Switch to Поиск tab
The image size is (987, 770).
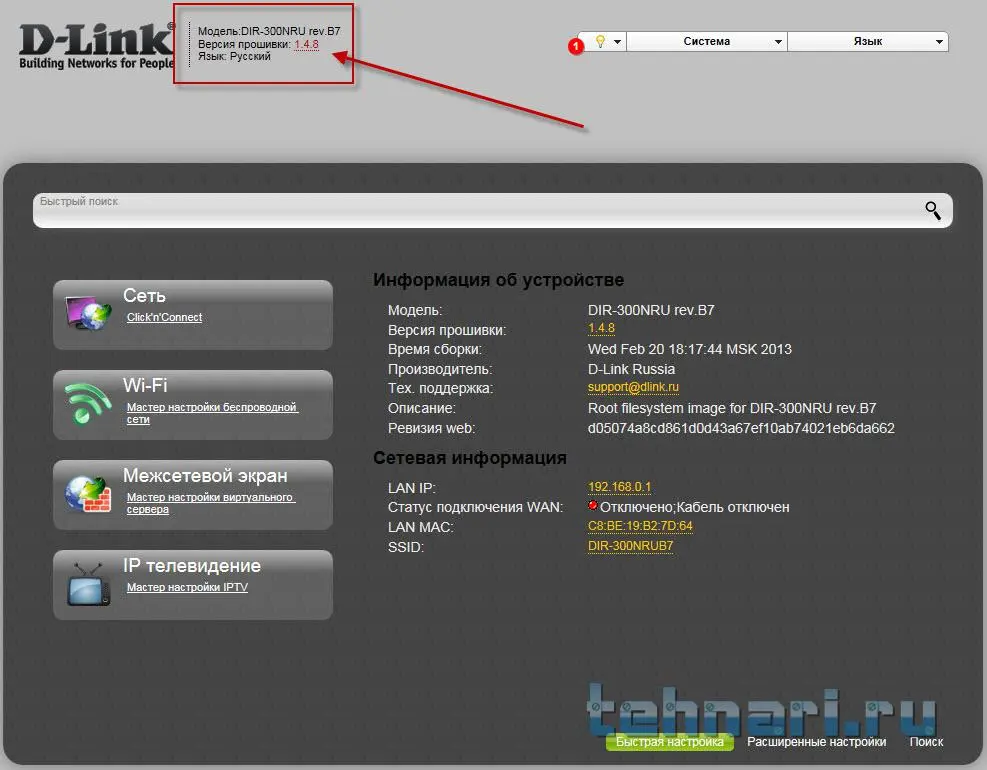click(x=926, y=742)
